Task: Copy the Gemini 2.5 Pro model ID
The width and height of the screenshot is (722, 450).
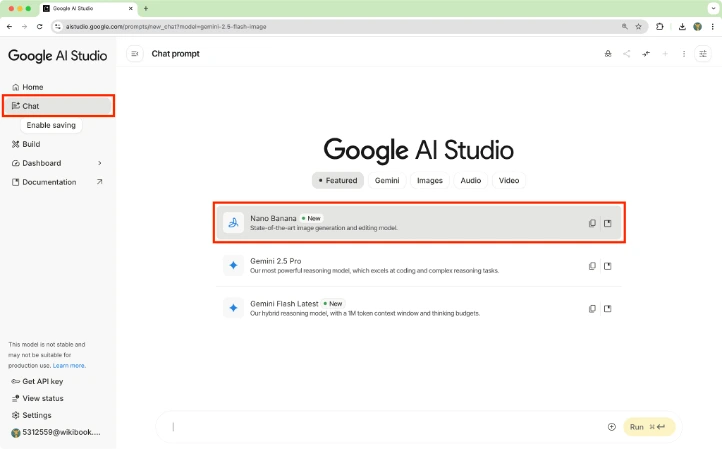Action: coord(592,266)
